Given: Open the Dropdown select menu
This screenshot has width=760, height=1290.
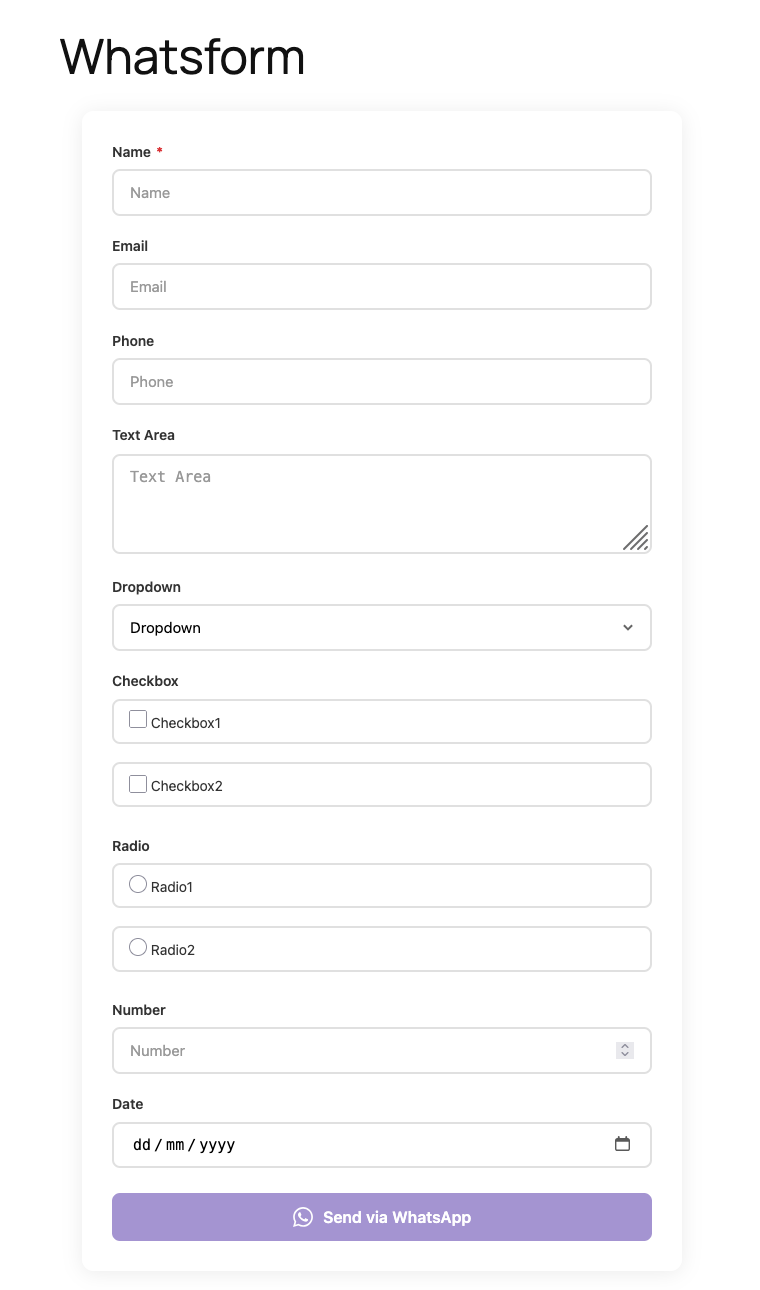Looking at the screenshot, I should (380, 628).
